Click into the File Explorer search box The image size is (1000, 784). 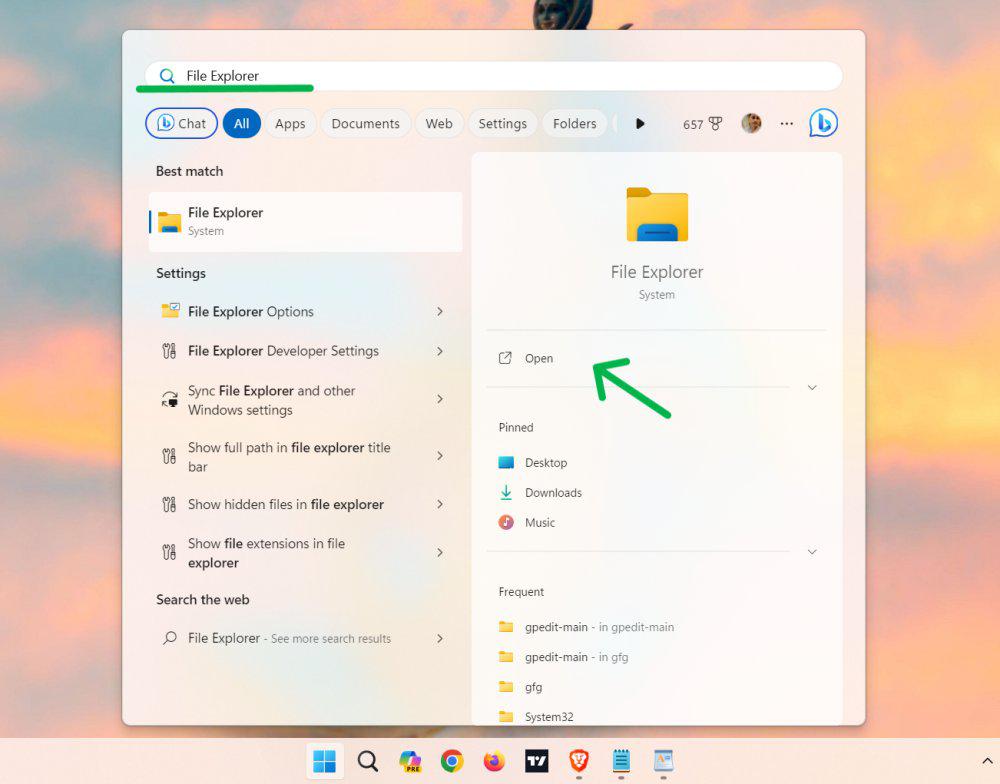[493, 76]
